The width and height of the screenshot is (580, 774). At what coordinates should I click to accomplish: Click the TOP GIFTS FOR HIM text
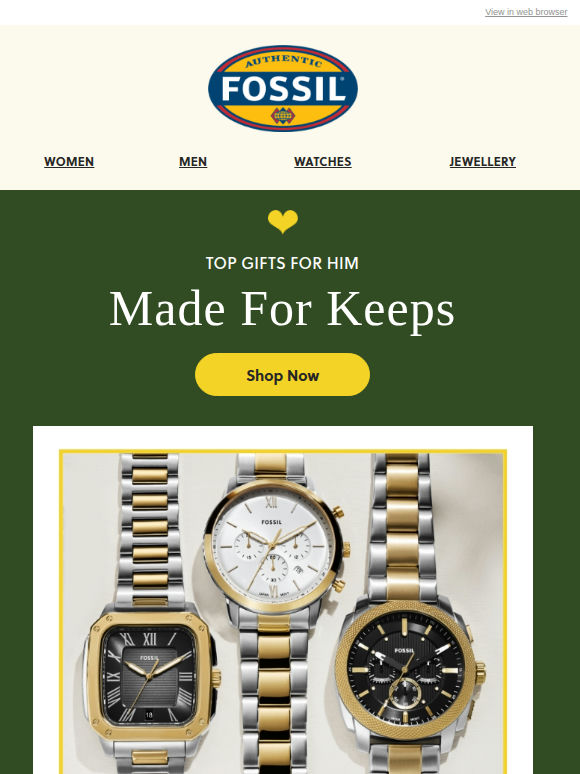pos(282,263)
